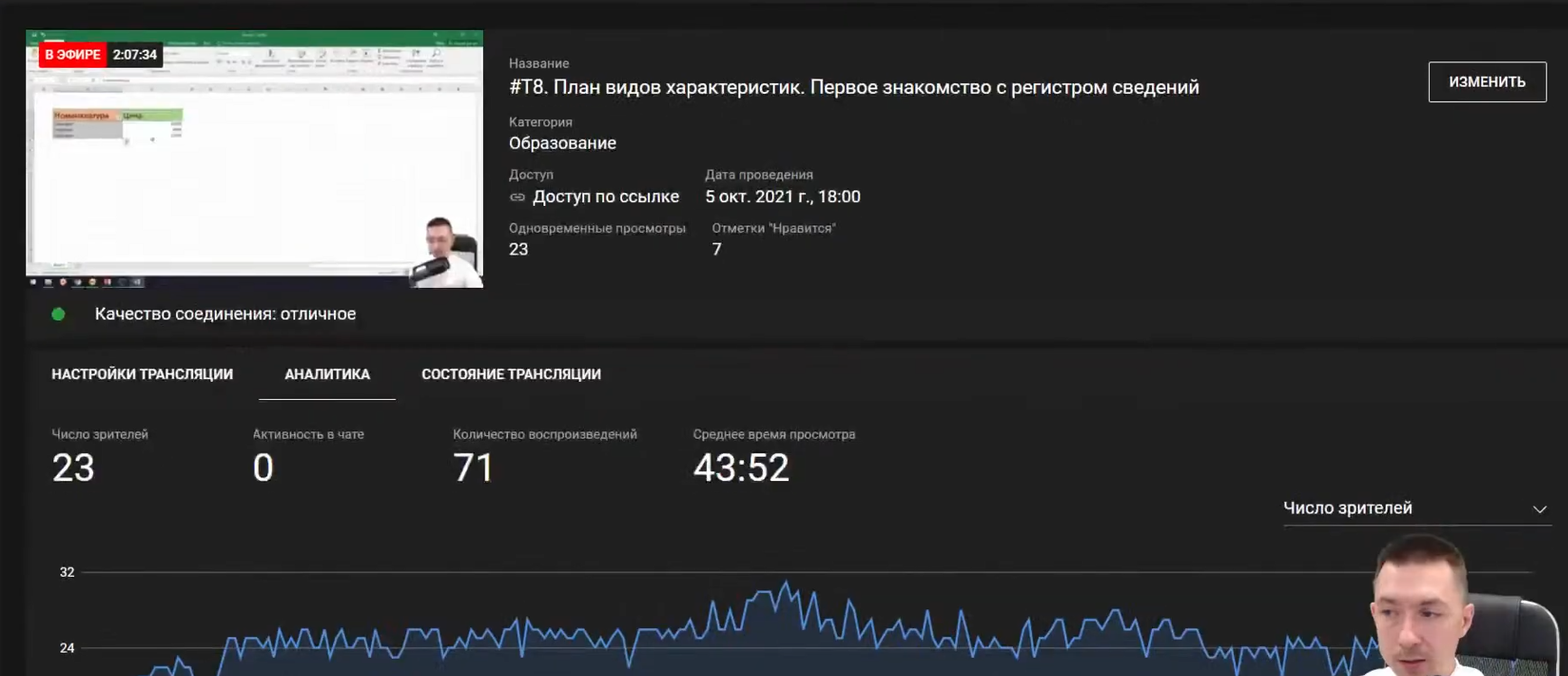
Task: Click Windows Start button in stream preview
Action: 33,282
